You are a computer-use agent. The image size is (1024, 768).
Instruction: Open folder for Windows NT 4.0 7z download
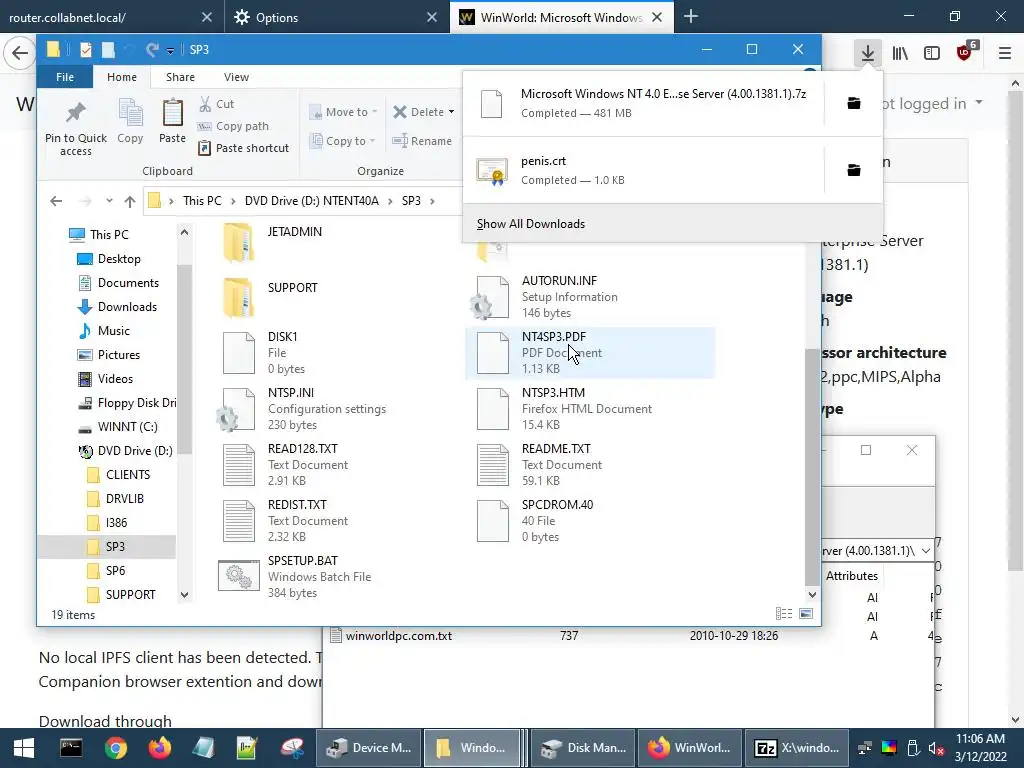click(854, 103)
